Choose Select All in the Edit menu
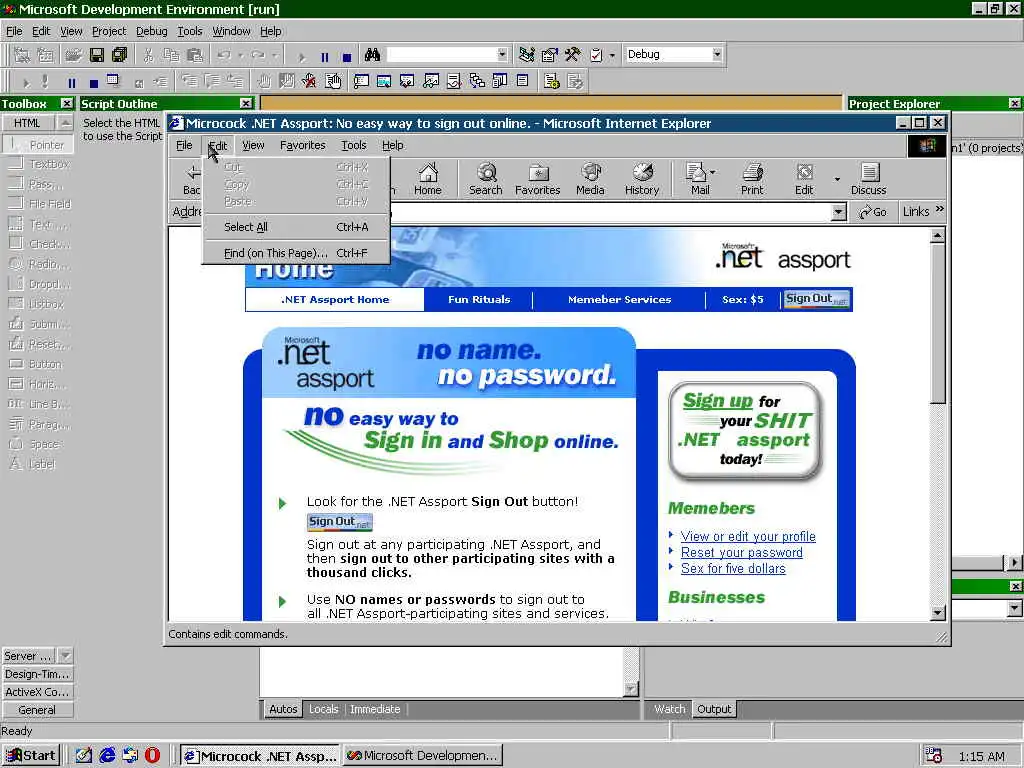Screen dimensions: 1024x768 [296, 227]
